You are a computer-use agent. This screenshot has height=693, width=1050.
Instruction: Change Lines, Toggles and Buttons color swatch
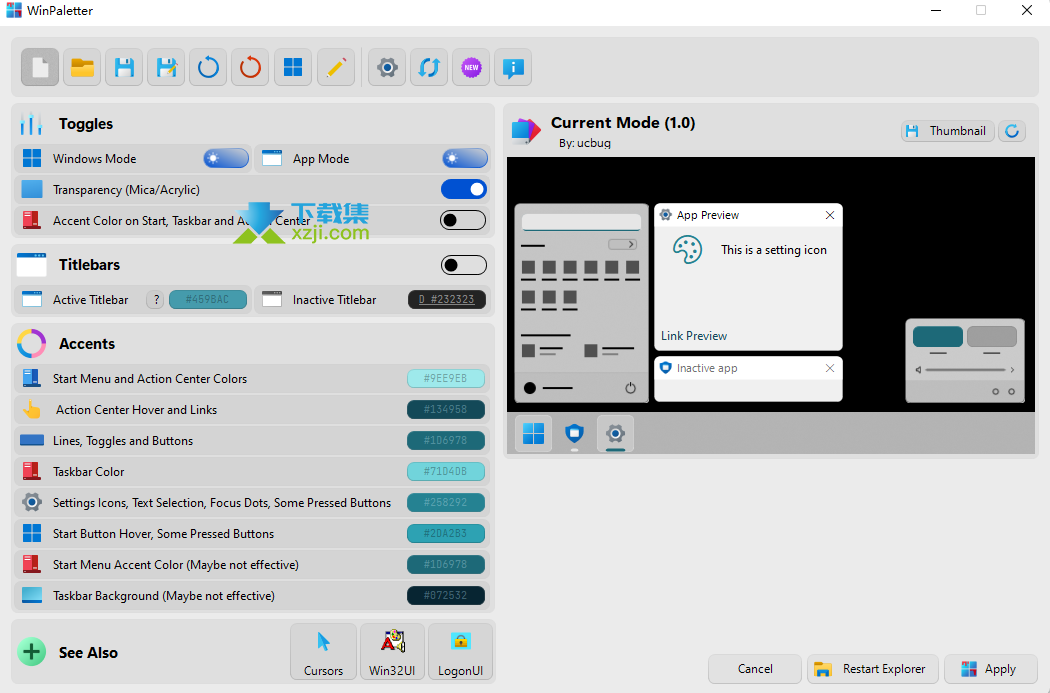pyautogui.click(x=446, y=441)
